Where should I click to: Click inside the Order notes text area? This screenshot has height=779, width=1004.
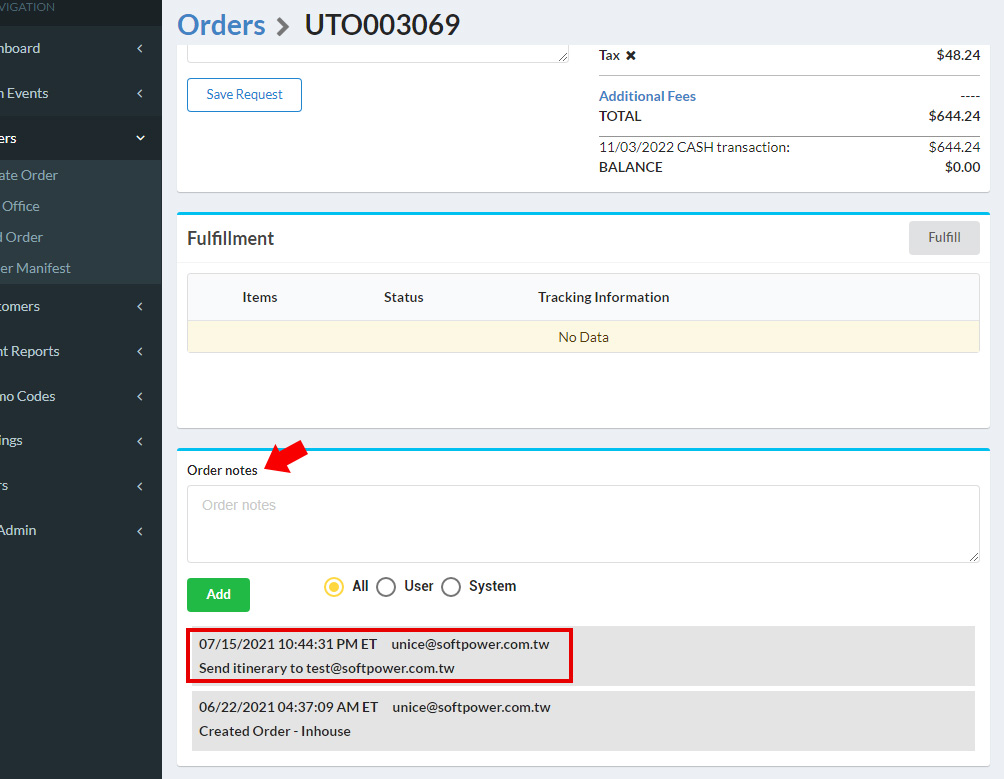582,524
